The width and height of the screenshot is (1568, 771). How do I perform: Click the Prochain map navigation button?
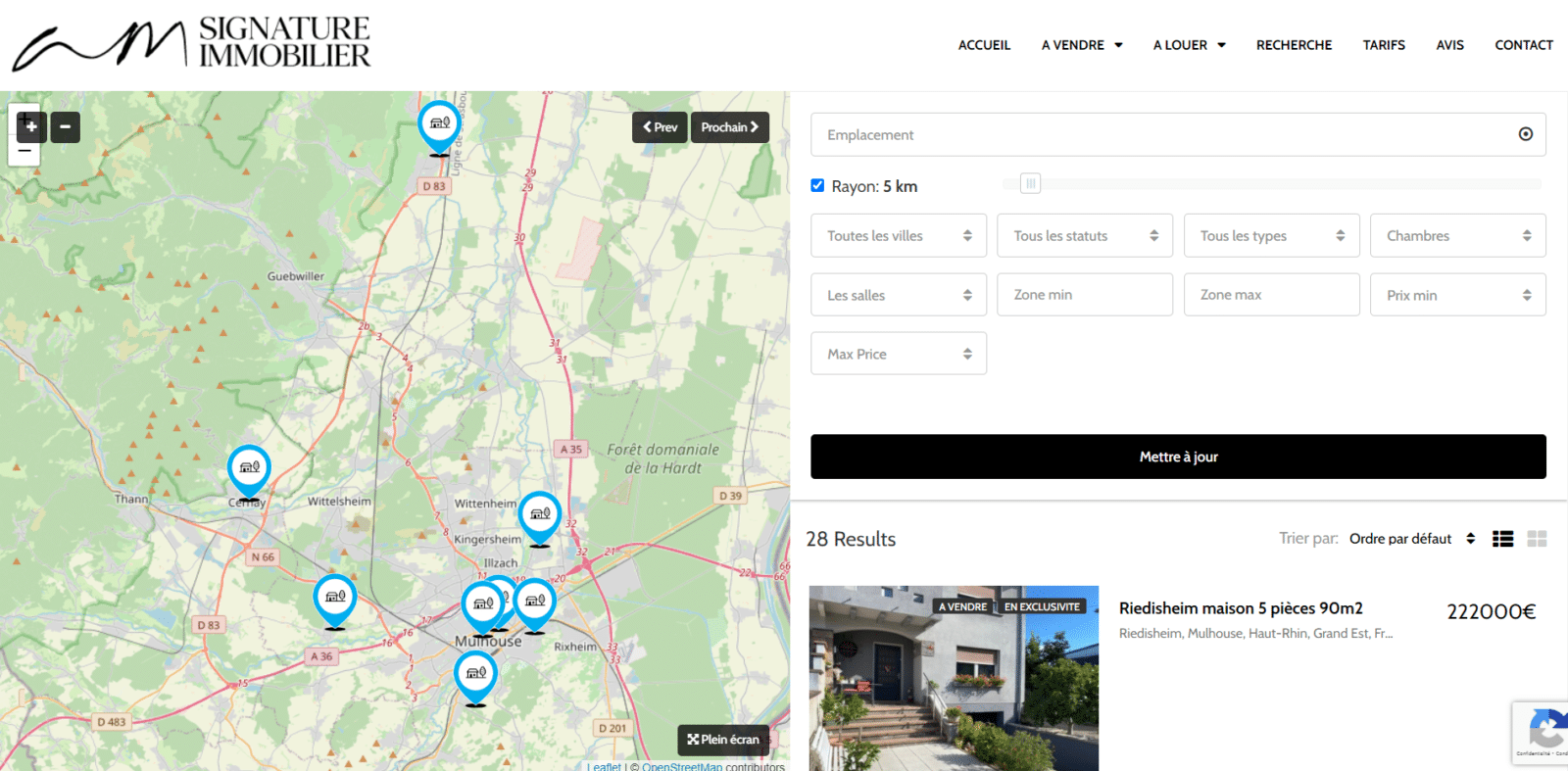tap(729, 127)
